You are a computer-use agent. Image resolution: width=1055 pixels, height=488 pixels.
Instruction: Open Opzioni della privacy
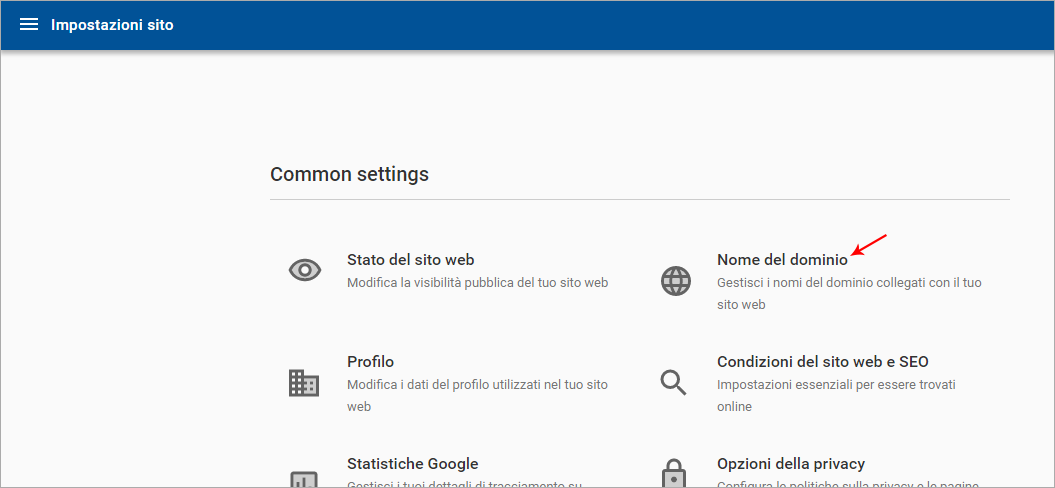pyautogui.click(x=790, y=464)
